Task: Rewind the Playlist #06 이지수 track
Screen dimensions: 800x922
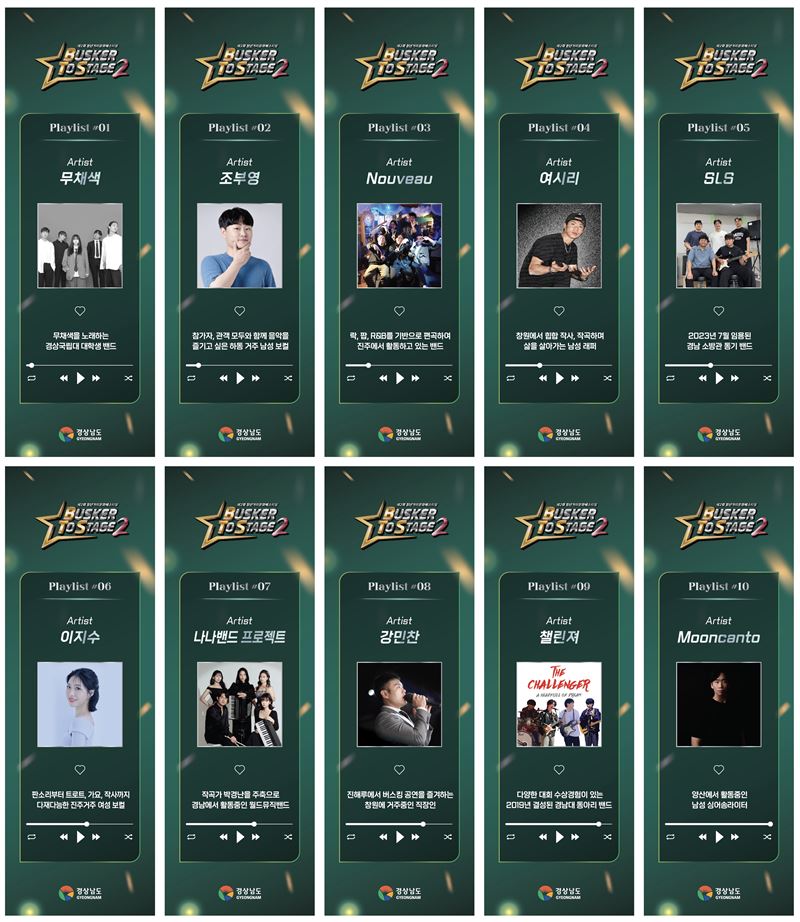Action: coord(63,837)
